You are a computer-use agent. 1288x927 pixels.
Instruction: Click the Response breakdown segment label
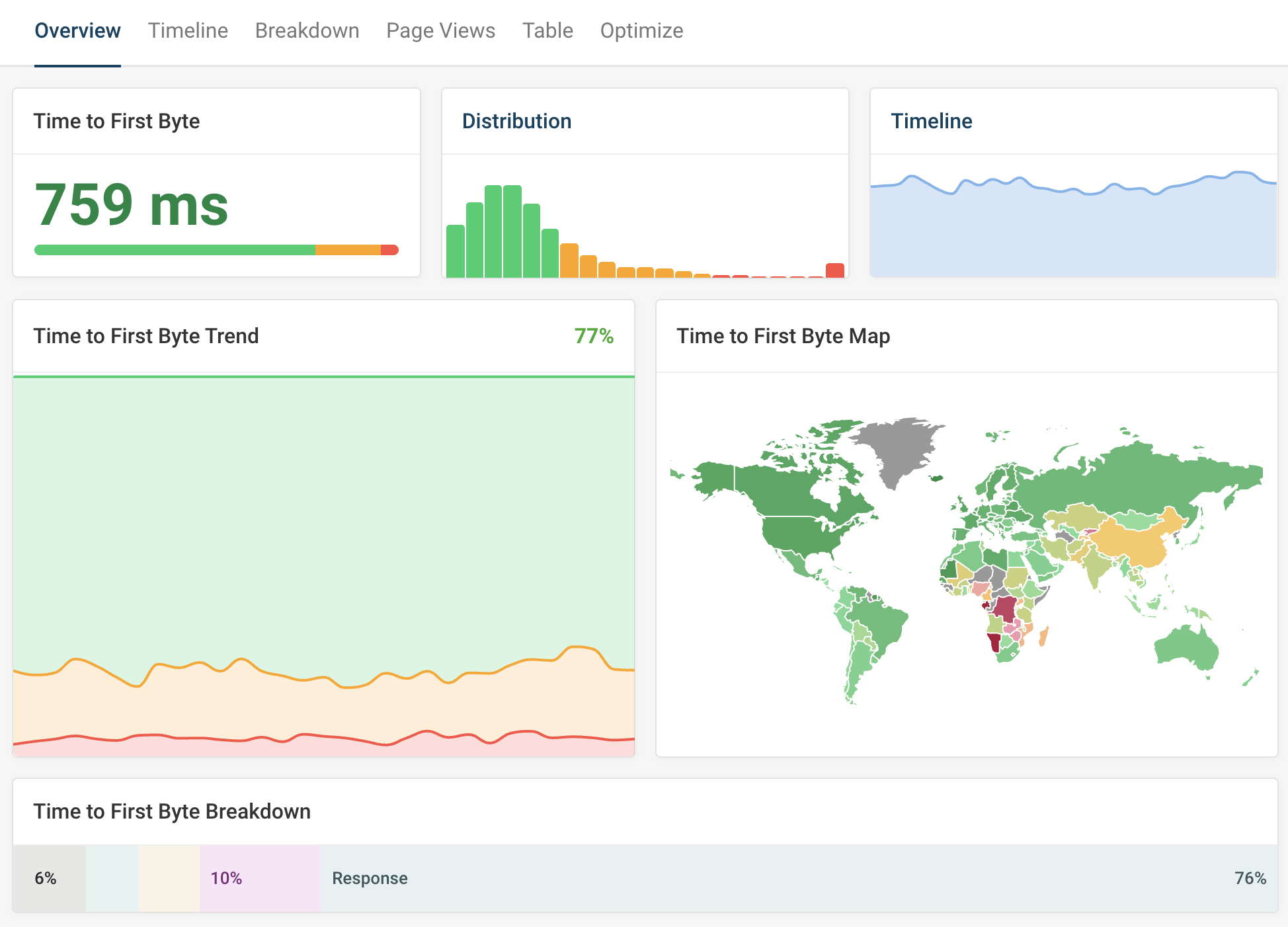pos(370,878)
